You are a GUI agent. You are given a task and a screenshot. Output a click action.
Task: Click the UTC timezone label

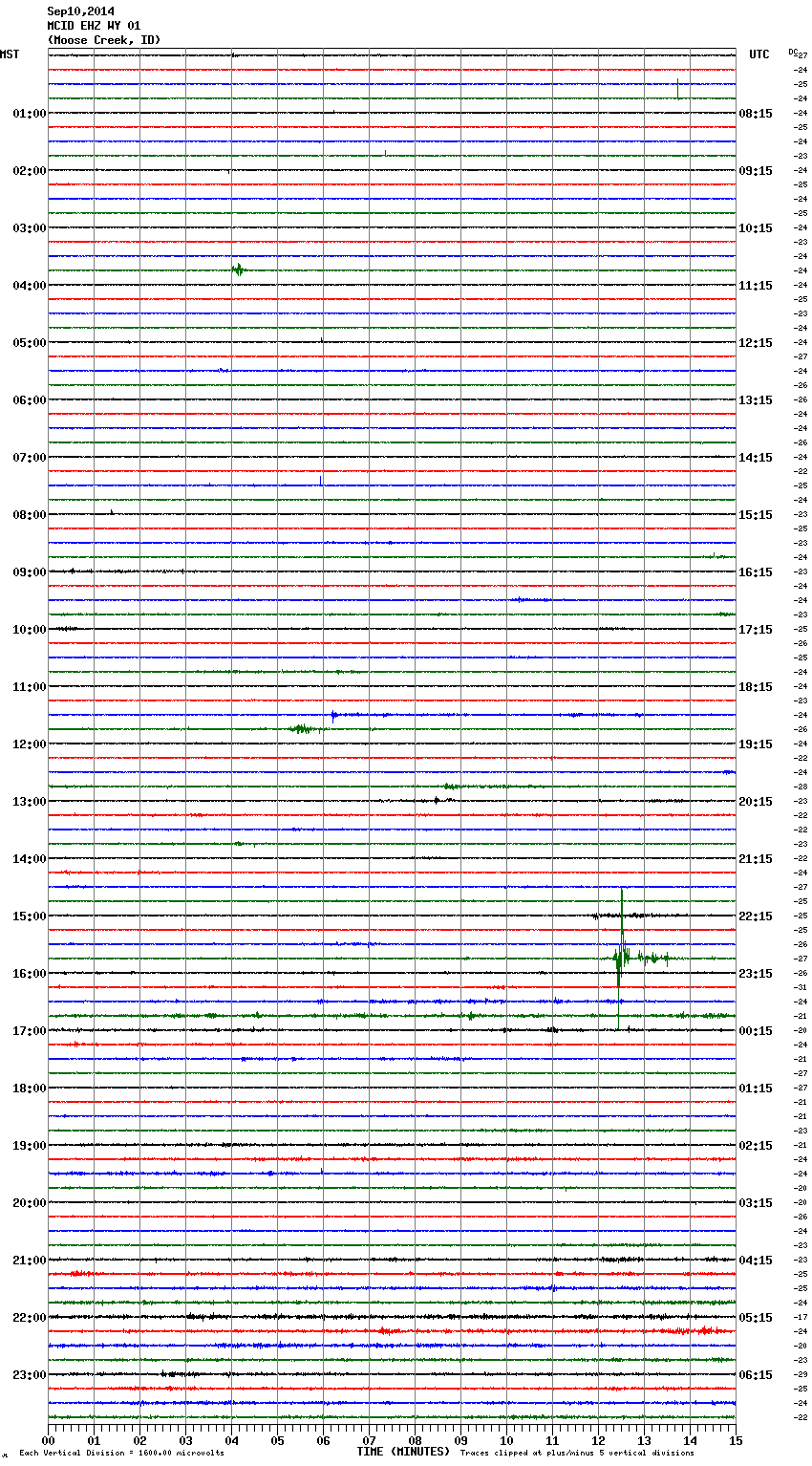759,54
